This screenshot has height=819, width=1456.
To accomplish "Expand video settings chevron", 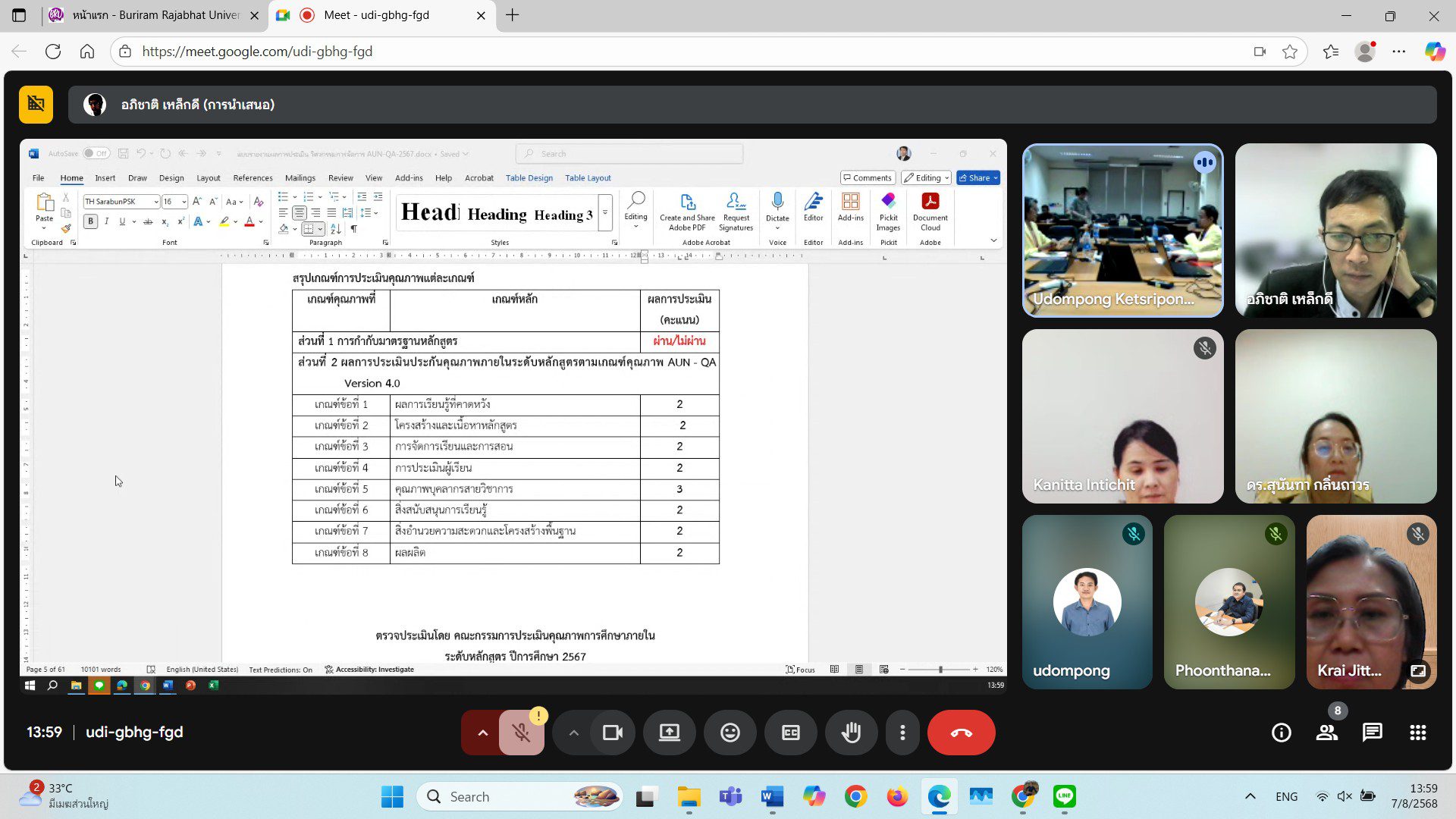I will 573,733.
